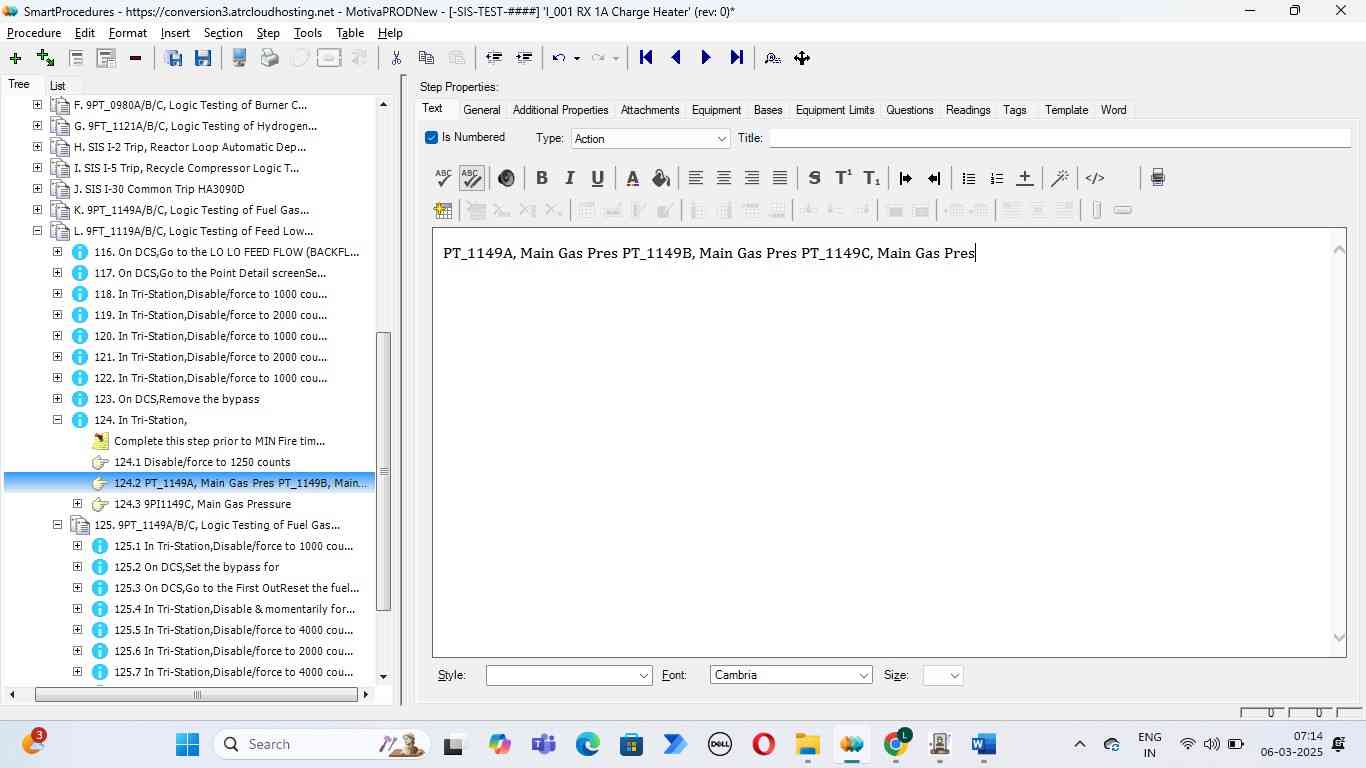Open the Undo history dropdown arrow
This screenshot has height=768, width=1366.
point(577,58)
